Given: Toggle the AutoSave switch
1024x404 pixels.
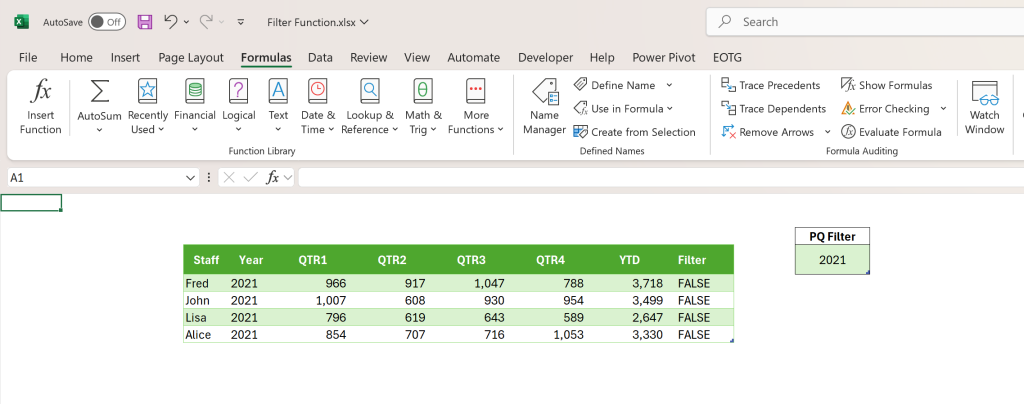Looking at the screenshot, I should pyautogui.click(x=106, y=22).
